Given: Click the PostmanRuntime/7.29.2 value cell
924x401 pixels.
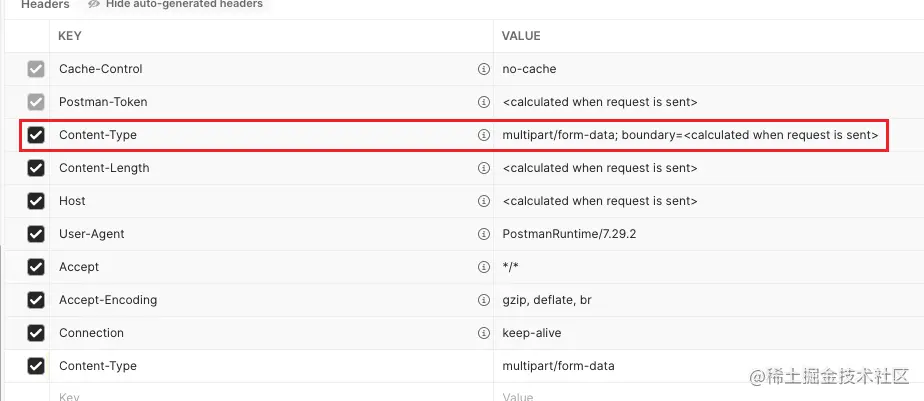Looking at the screenshot, I should 708,234.
